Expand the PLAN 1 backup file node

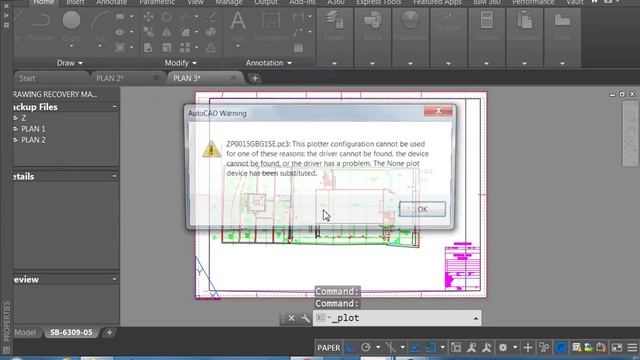tap(16, 129)
